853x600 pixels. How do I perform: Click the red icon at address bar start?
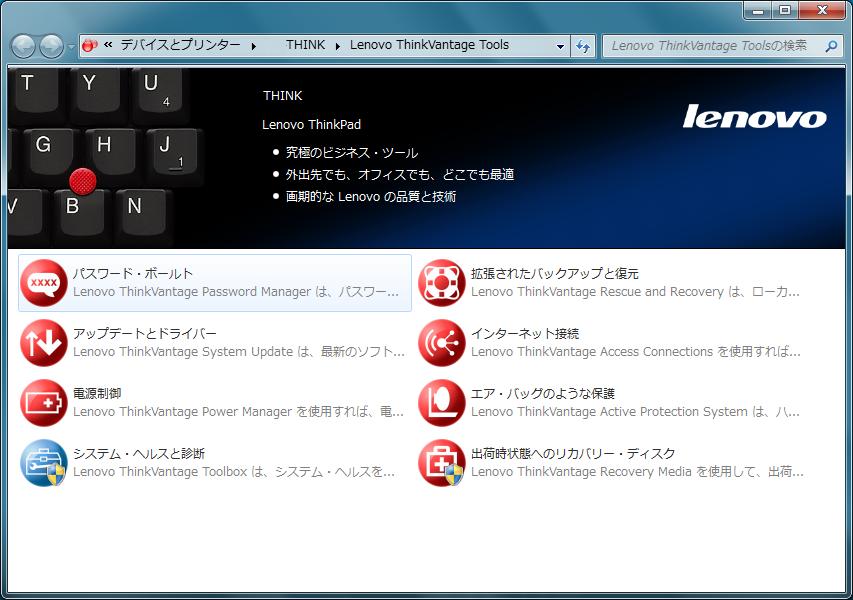(90, 45)
